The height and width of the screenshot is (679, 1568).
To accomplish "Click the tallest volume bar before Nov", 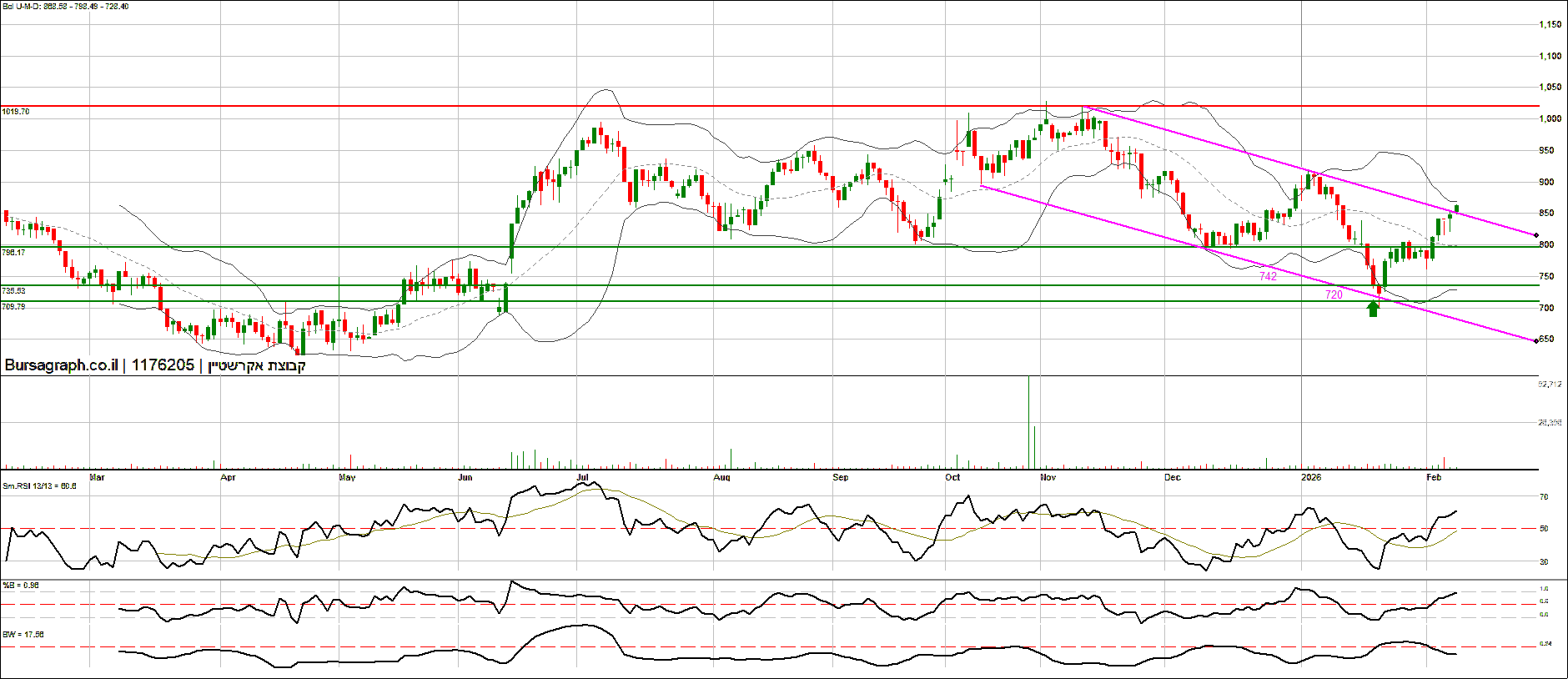I will click(1028, 422).
